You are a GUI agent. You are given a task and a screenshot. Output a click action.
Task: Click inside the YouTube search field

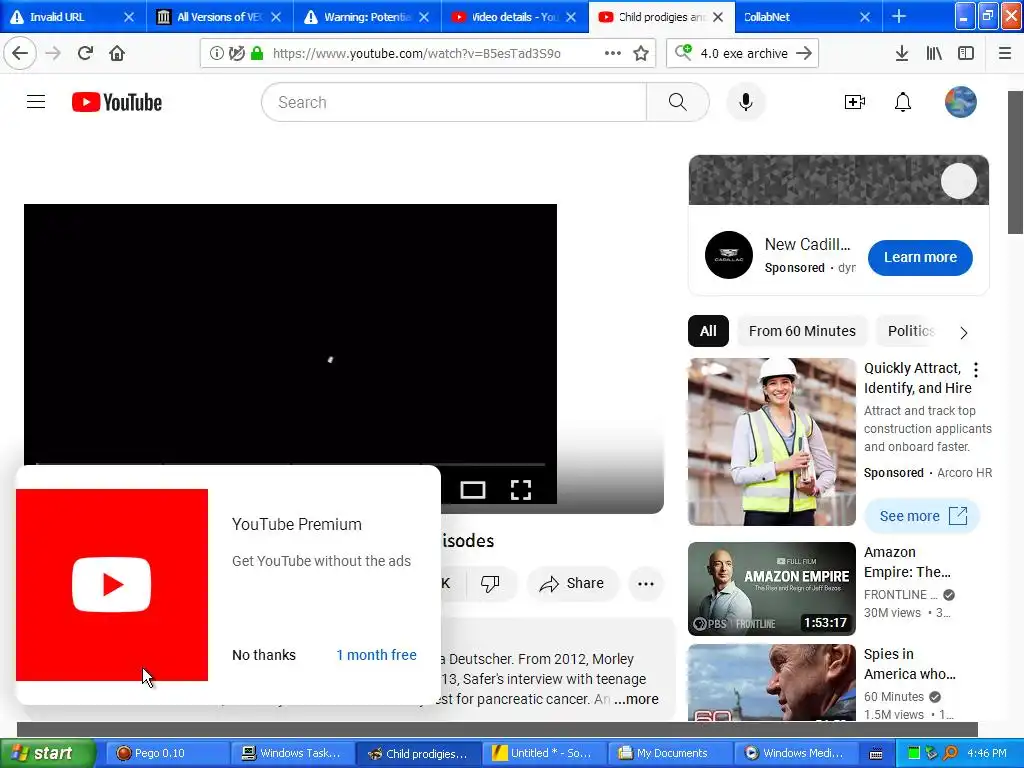pyautogui.click(x=454, y=102)
